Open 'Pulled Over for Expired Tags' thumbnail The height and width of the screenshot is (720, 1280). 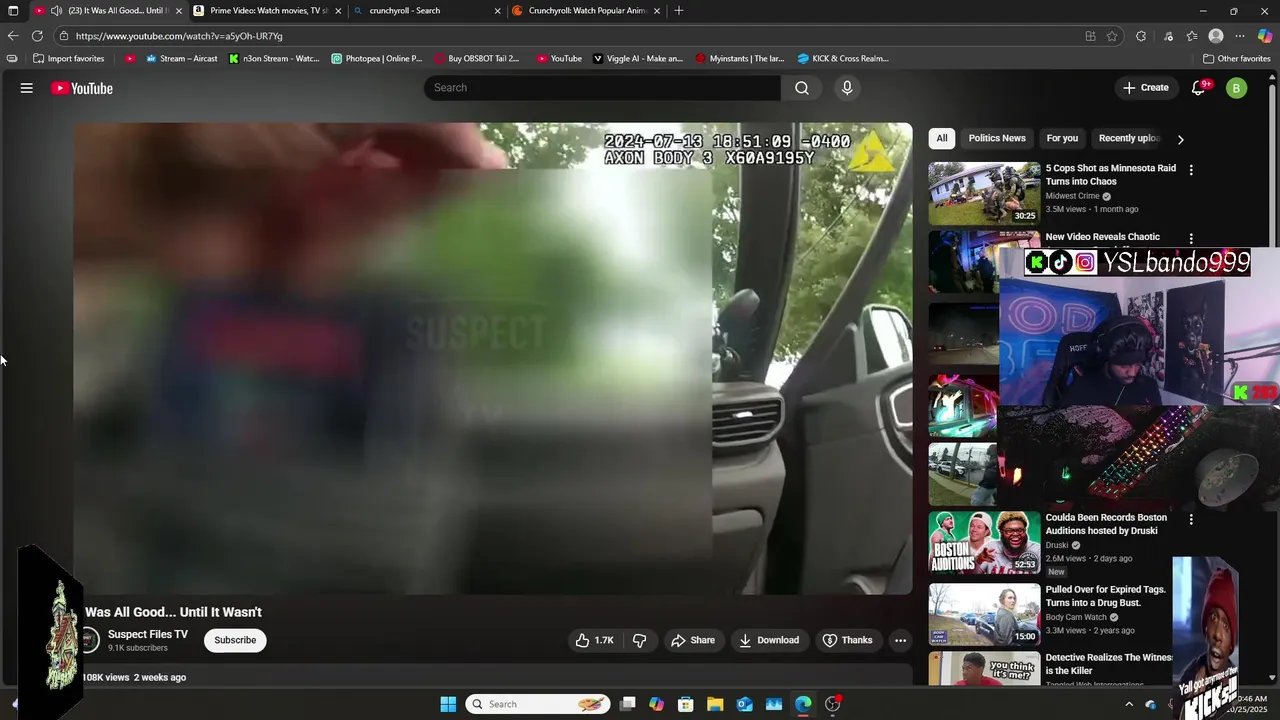tap(984, 613)
